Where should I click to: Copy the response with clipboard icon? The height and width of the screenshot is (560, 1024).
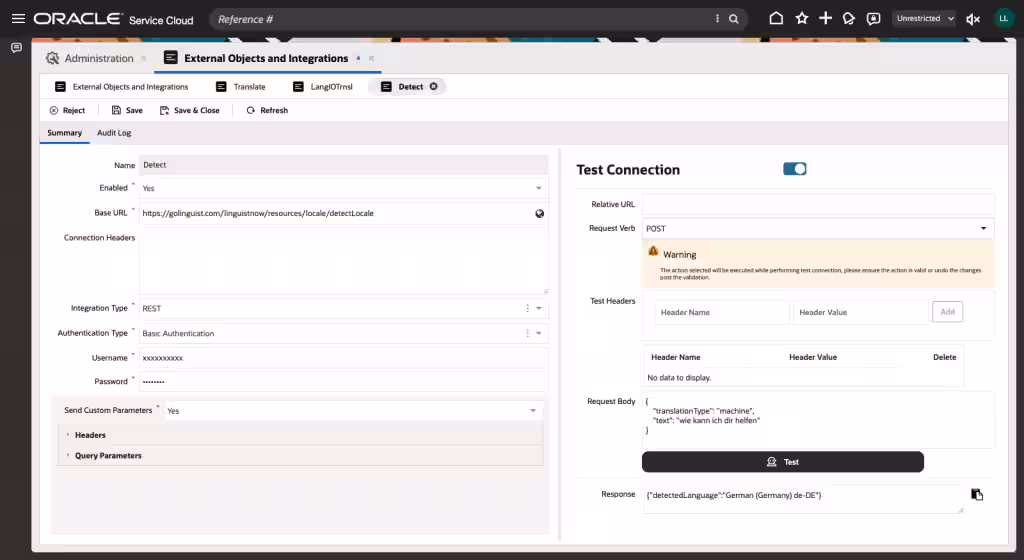point(977,494)
